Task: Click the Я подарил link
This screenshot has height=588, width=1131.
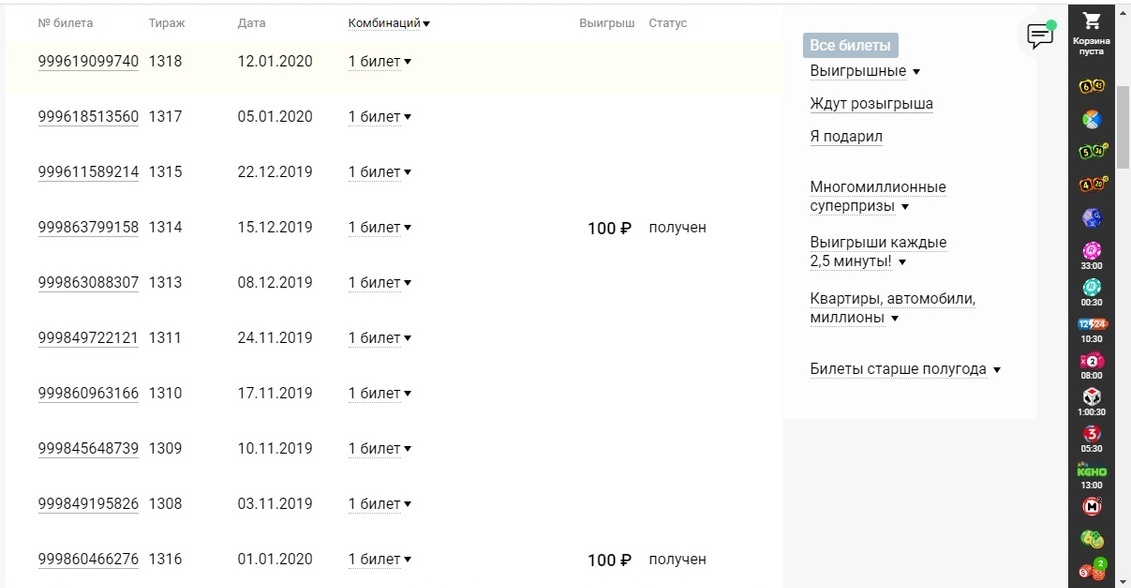Action: pos(846,135)
